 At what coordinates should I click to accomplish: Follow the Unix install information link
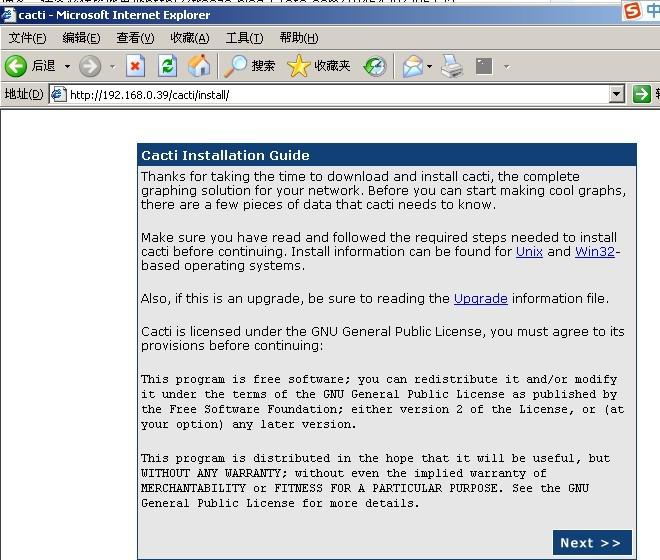tap(529, 251)
